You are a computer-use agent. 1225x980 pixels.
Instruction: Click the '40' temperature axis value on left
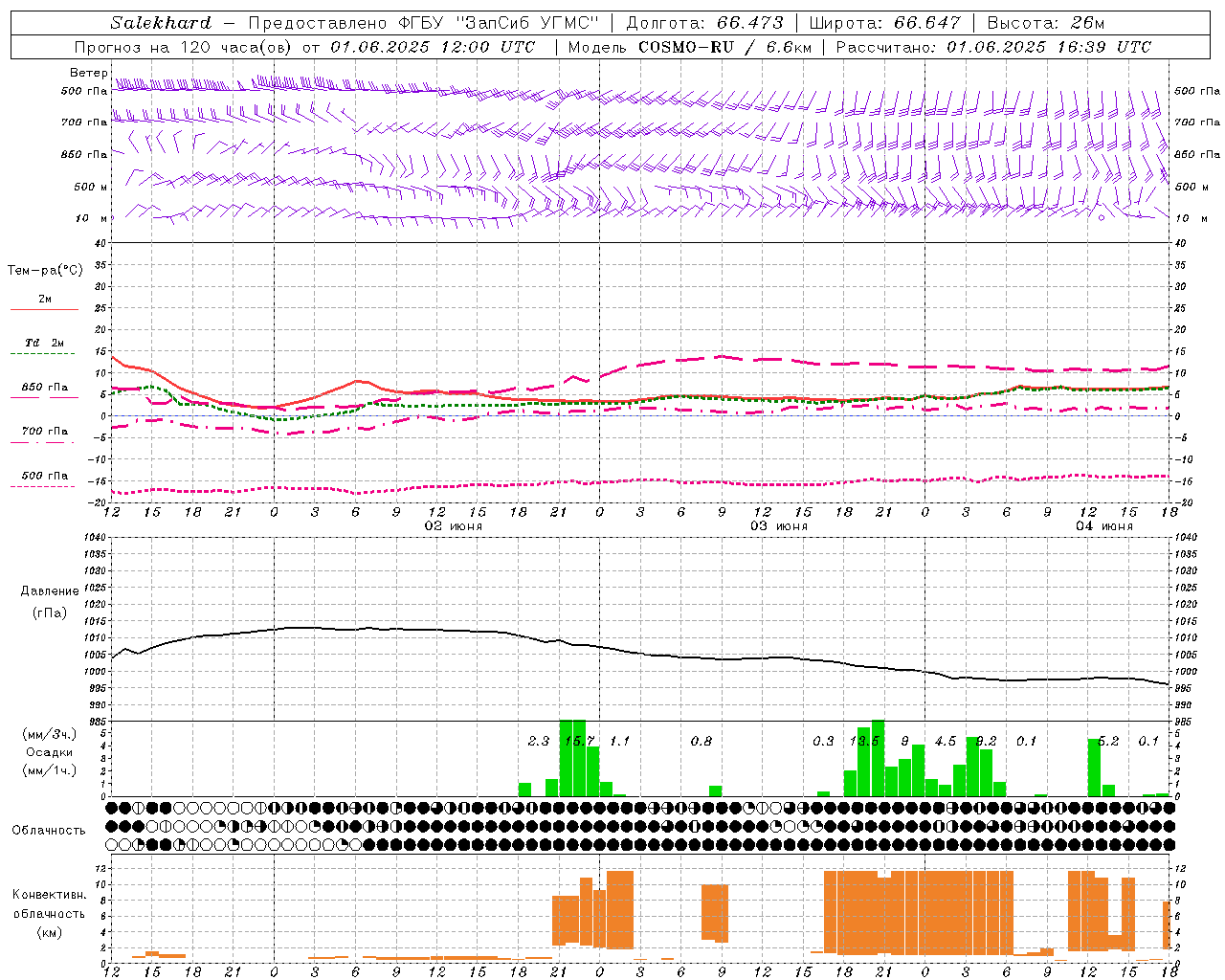coord(100,244)
